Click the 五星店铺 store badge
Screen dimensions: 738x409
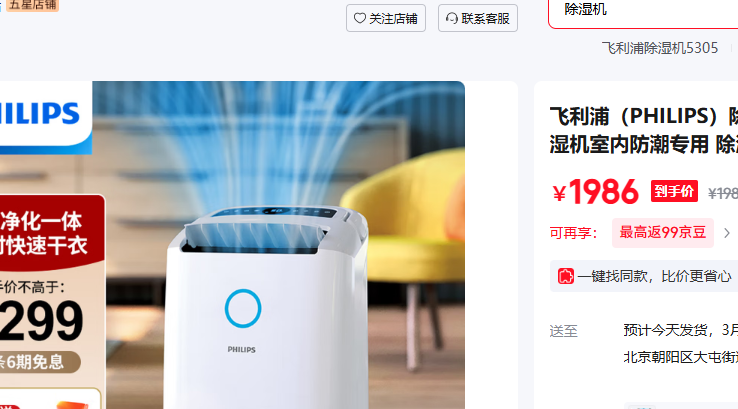pyautogui.click(x=33, y=5)
